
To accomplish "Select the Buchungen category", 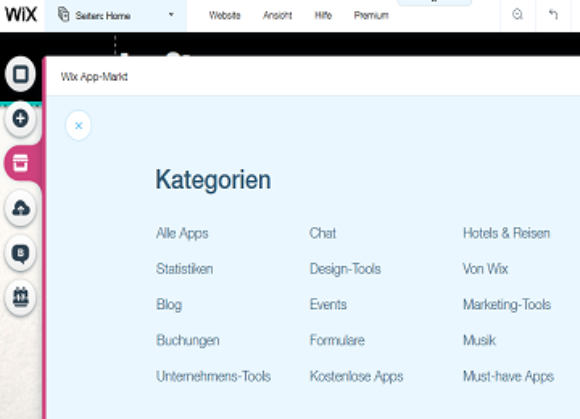I will coord(188,341).
